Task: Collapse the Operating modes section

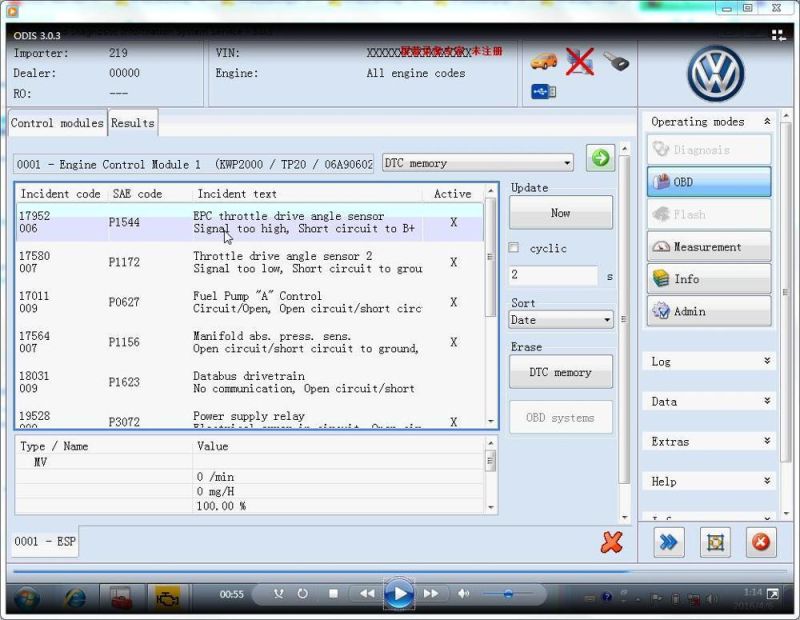Action: tap(767, 121)
